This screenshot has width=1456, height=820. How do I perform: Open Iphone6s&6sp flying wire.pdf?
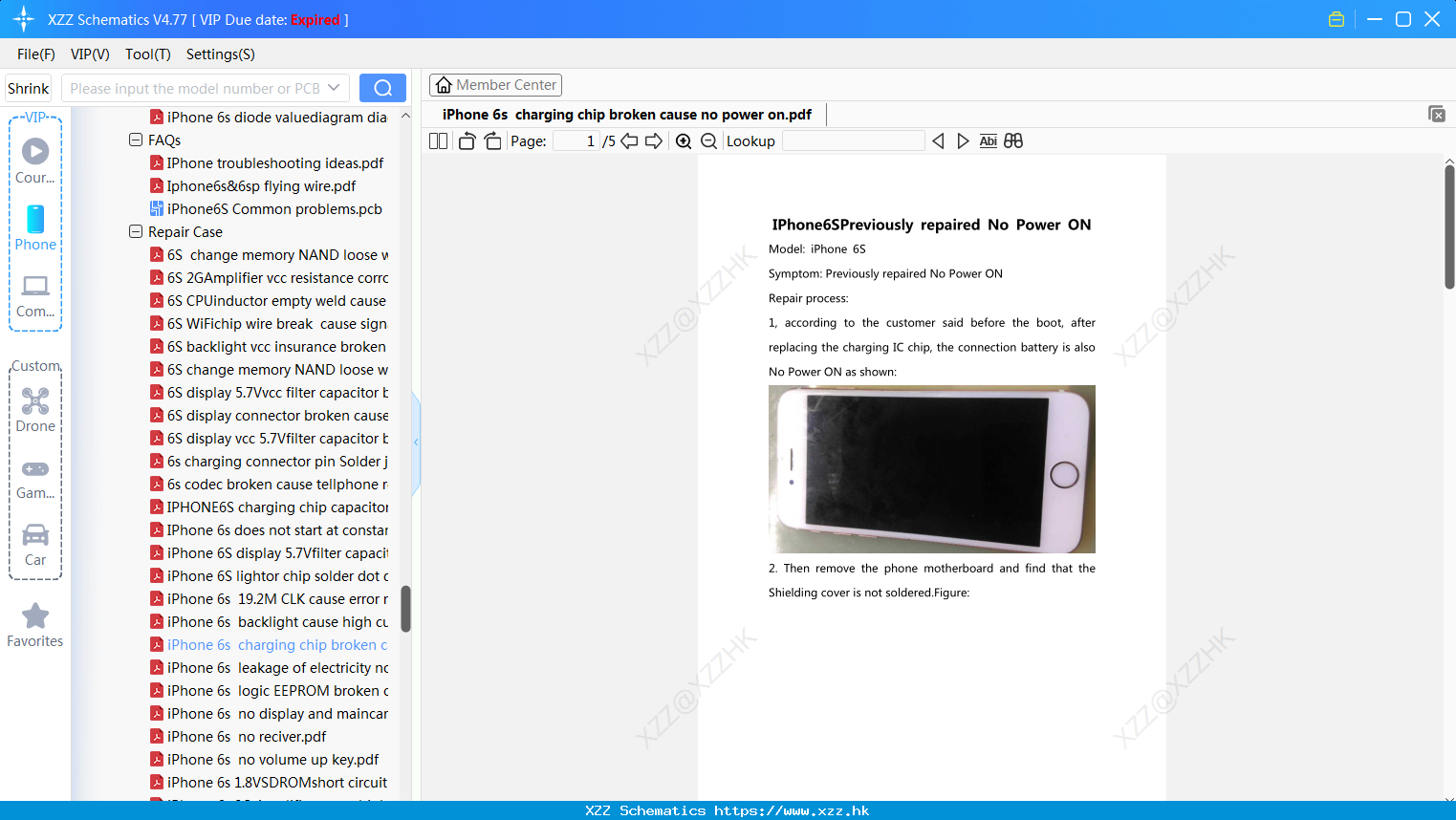[x=253, y=186]
